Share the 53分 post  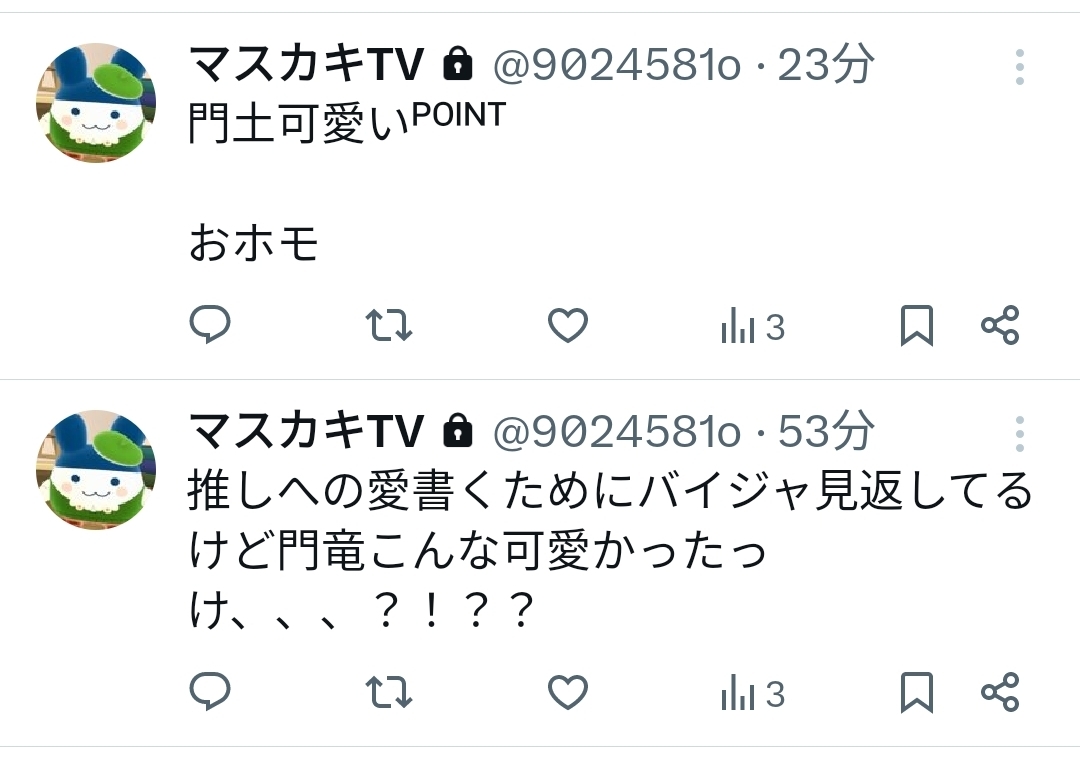[x=1000, y=692]
